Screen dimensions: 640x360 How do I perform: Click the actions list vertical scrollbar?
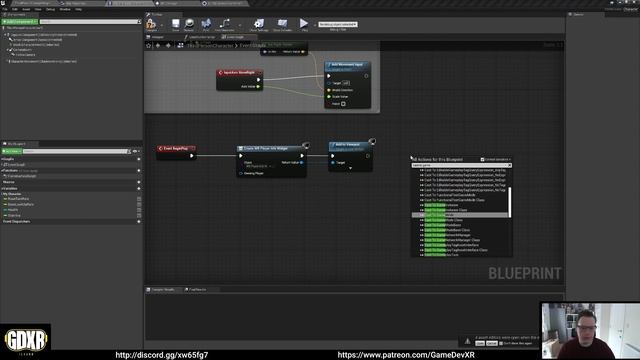[509, 202]
